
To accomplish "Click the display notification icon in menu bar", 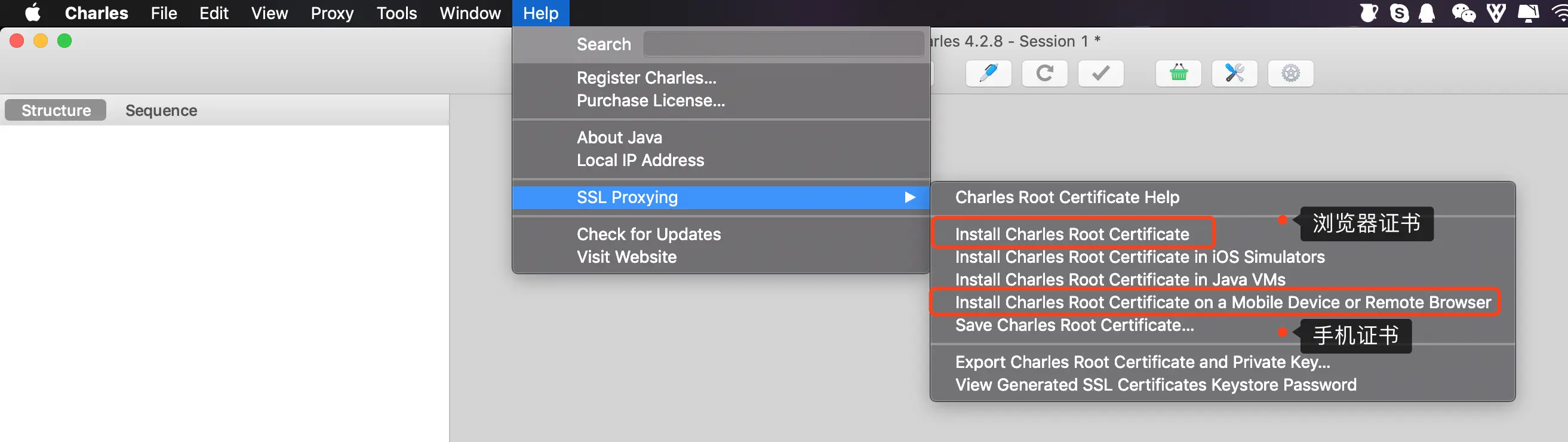I will pos(1529,13).
